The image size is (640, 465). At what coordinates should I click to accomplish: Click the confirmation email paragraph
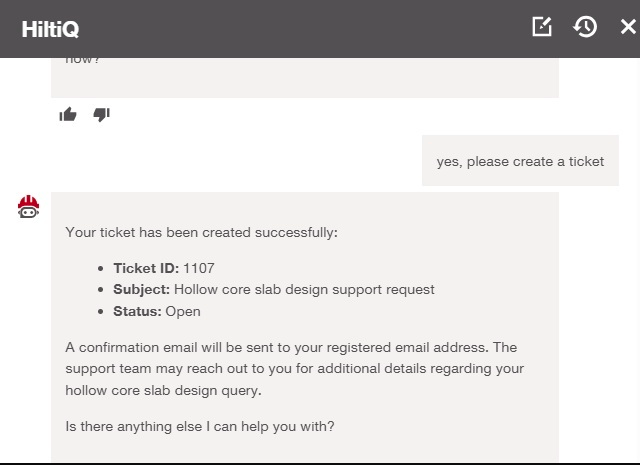click(x=294, y=369)
